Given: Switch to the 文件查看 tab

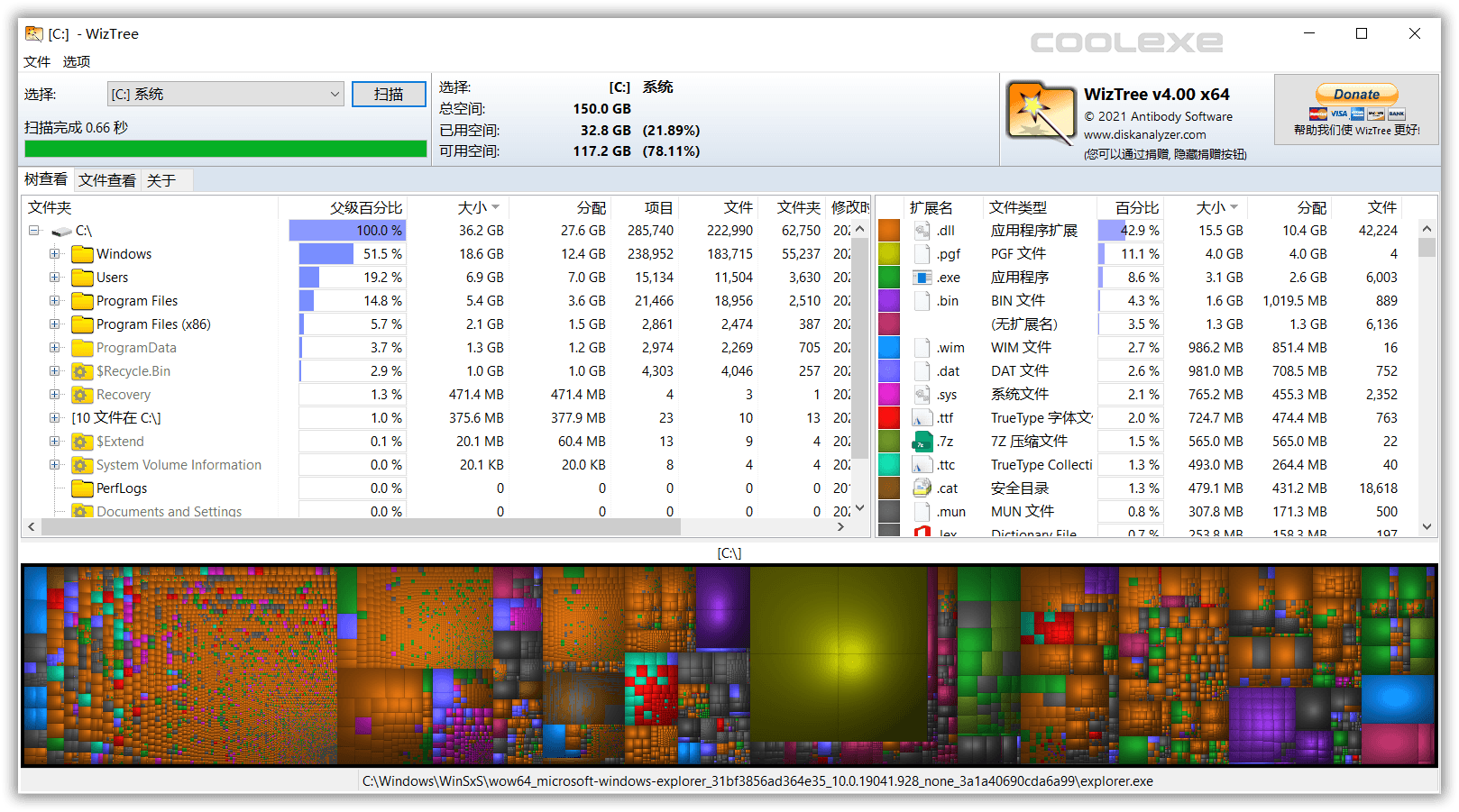Looking at the screenshot, I should pyautogui.click(x=106, y=179).
